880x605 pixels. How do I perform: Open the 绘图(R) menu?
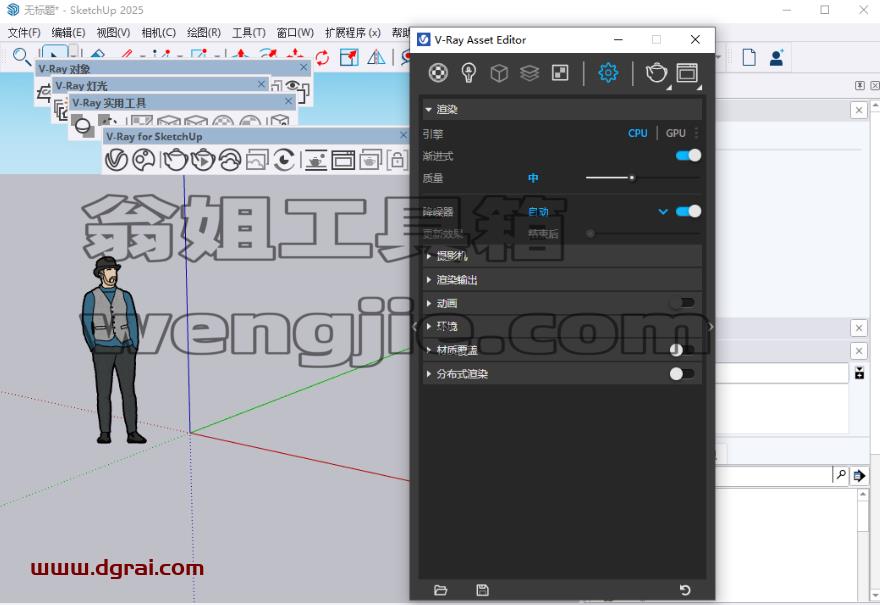pyautogui.click(x=204, y=33)
